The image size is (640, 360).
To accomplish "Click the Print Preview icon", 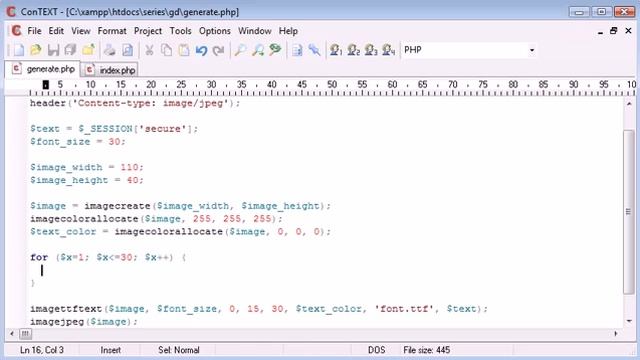I will [x=127, y=50].
